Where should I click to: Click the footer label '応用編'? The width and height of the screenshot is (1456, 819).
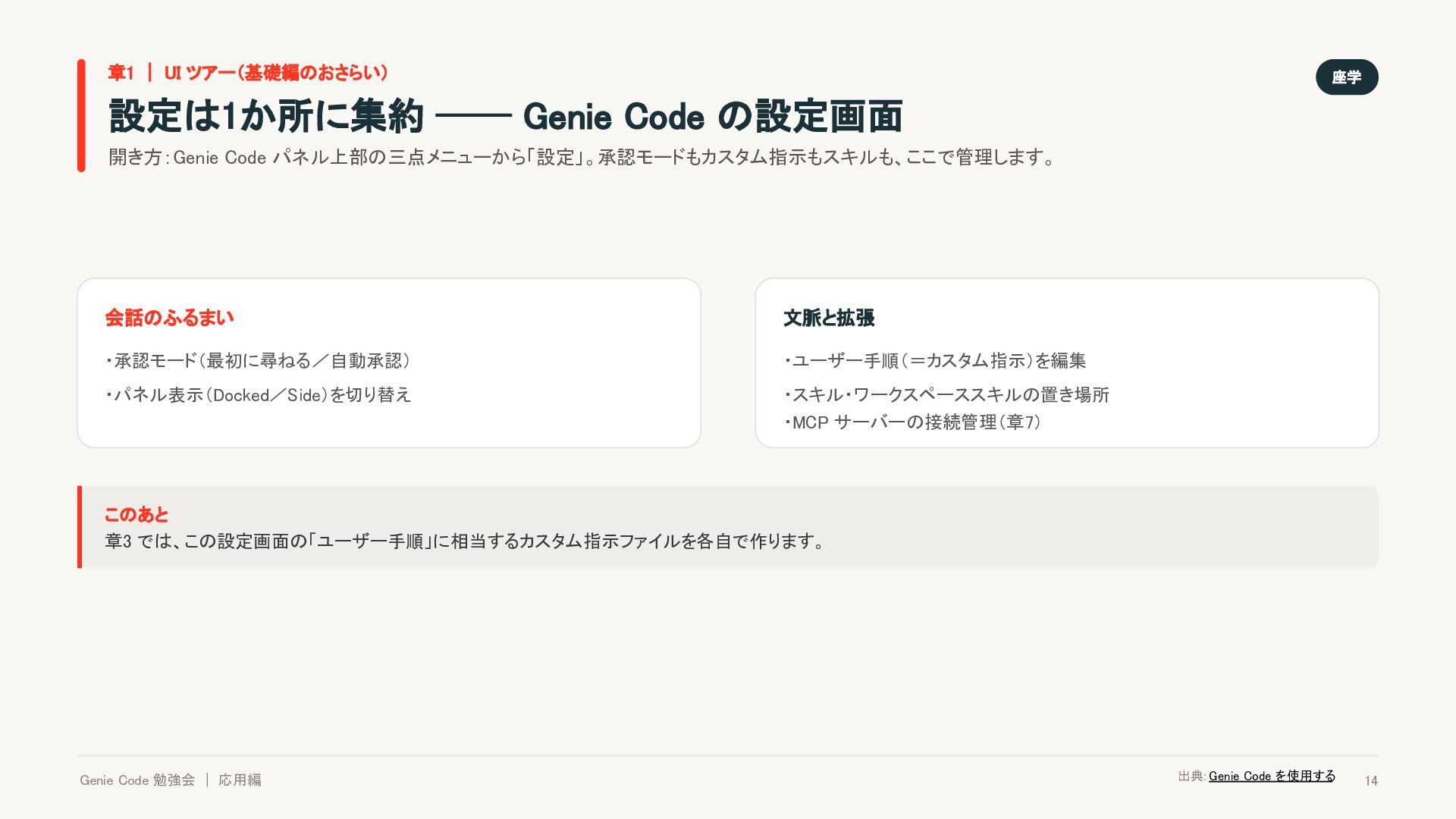240,780
